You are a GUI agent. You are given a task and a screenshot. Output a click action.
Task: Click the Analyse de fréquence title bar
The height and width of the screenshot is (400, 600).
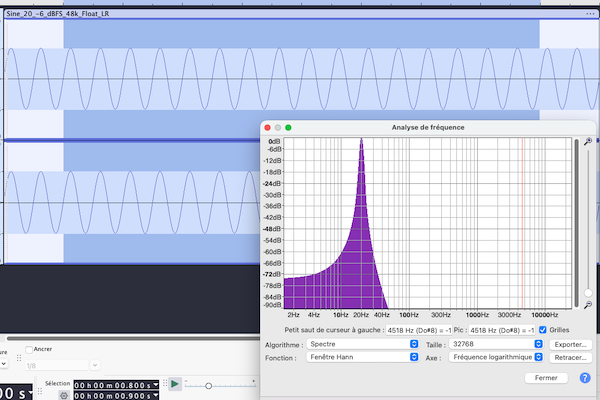pyautogui.click(x=428, y=127)
